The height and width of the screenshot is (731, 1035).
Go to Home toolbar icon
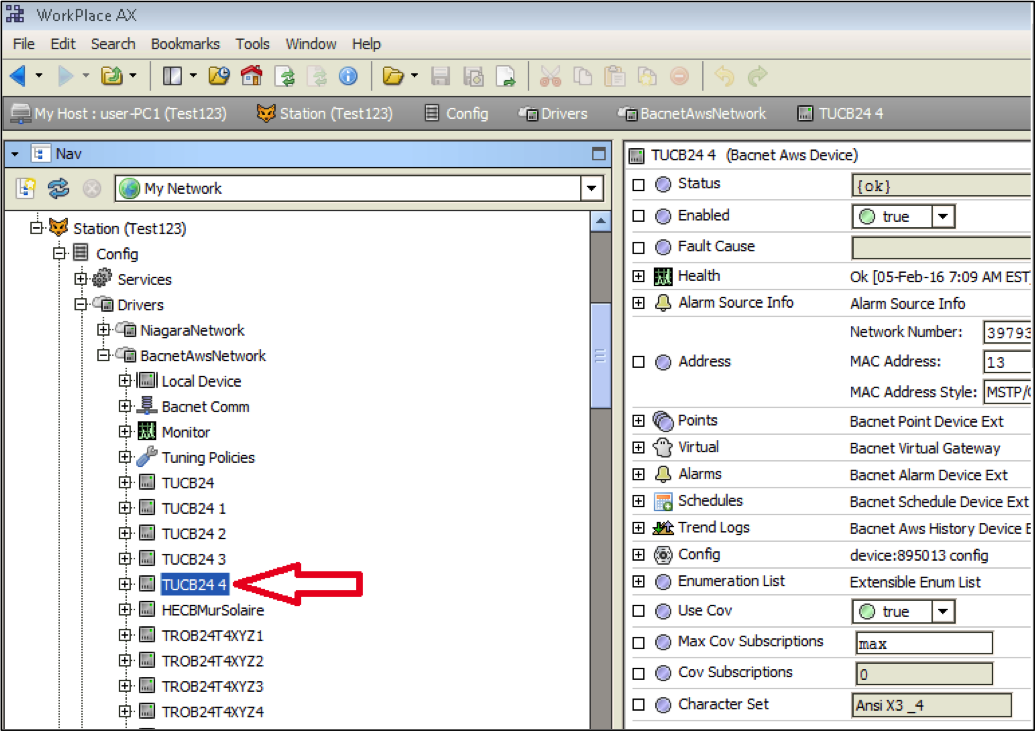[x=251, y=76]
